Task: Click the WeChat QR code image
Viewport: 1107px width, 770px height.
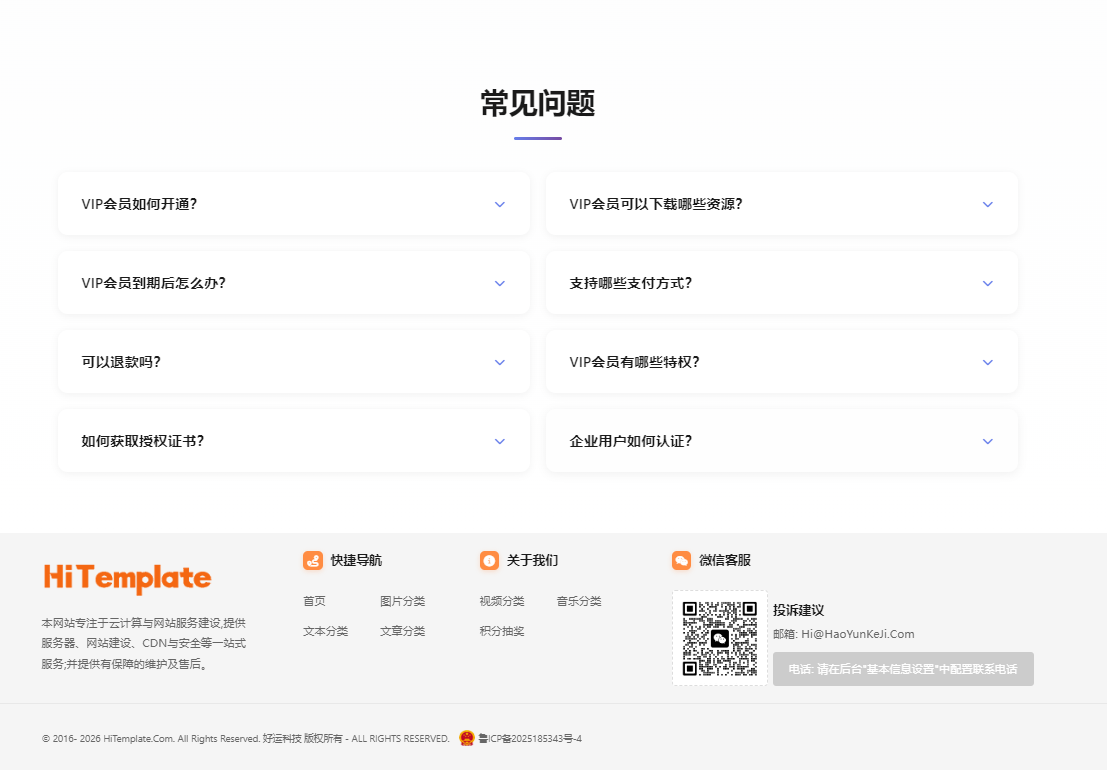Action: click(x=719, y=636)
